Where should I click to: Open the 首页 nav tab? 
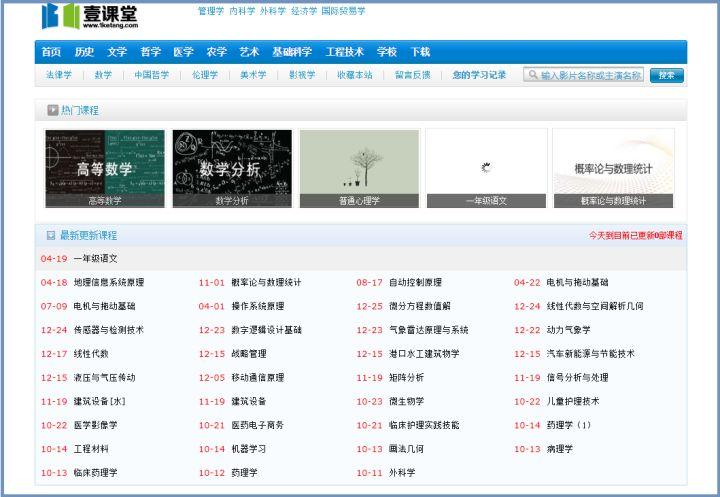tap(51, 52)
